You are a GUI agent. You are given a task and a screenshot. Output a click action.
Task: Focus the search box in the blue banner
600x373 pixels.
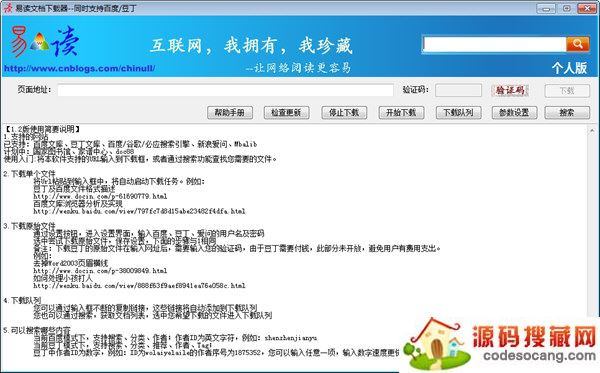point(494,44)
